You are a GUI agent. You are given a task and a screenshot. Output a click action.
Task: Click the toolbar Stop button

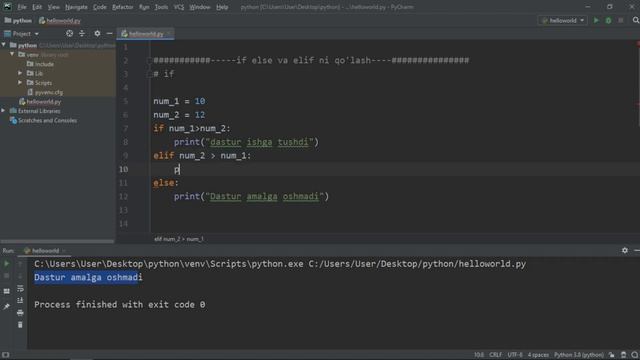621,20
